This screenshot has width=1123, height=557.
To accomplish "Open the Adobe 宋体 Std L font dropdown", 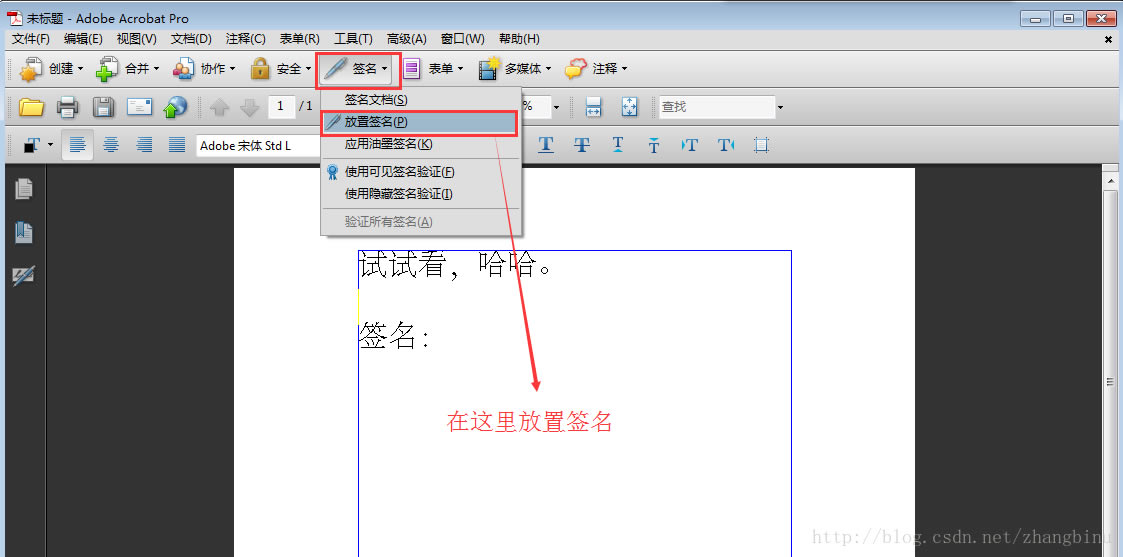I will click(259, 145).
